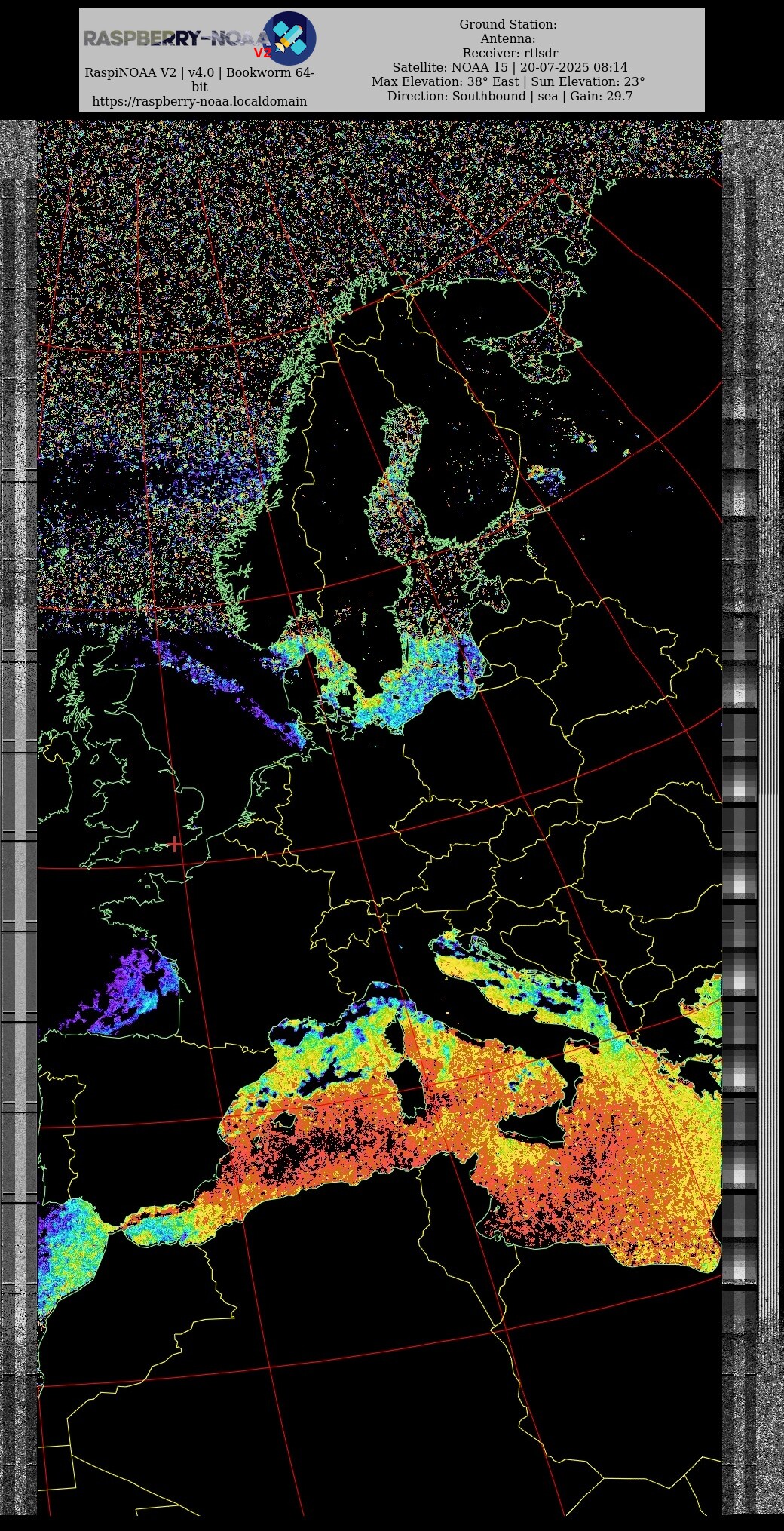Open the https://raspberry-noaa.localdomain URL text
The image size is (784, 1531).
pyautogui.click(x=200, y=101)
